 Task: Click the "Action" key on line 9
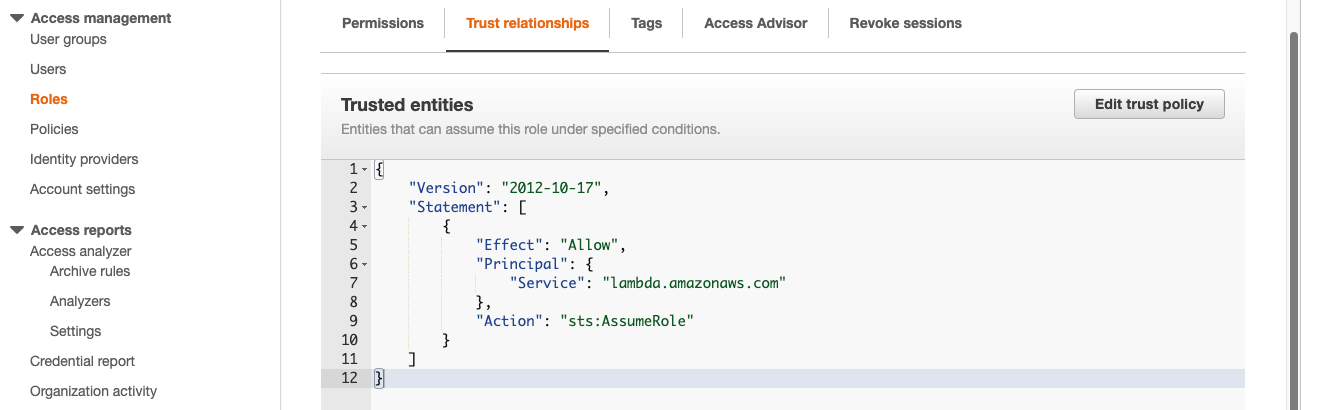(511, 321)
